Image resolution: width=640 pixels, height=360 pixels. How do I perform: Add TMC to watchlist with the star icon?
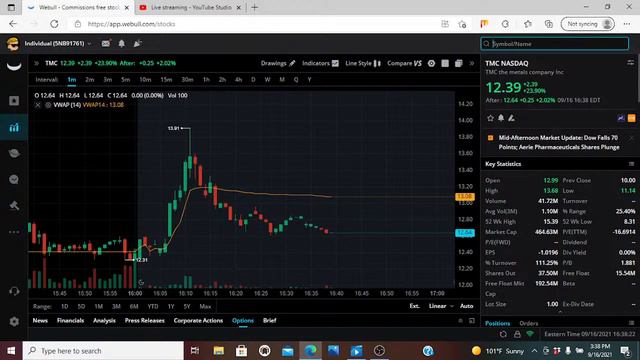tap(490, 118)
